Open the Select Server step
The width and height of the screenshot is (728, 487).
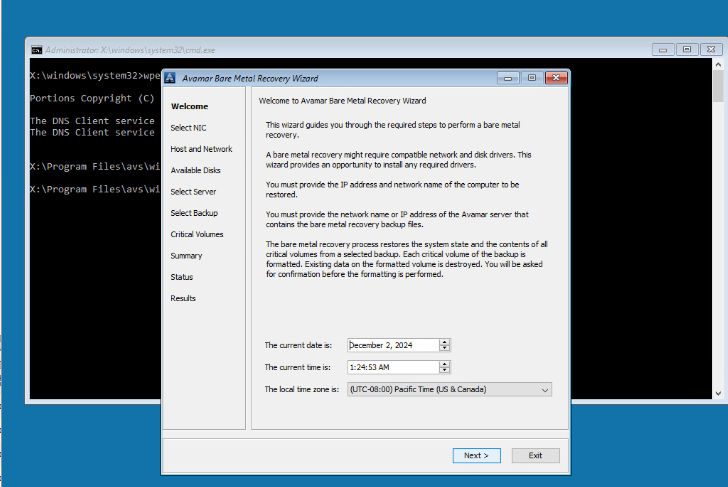[x=193, y=192]
